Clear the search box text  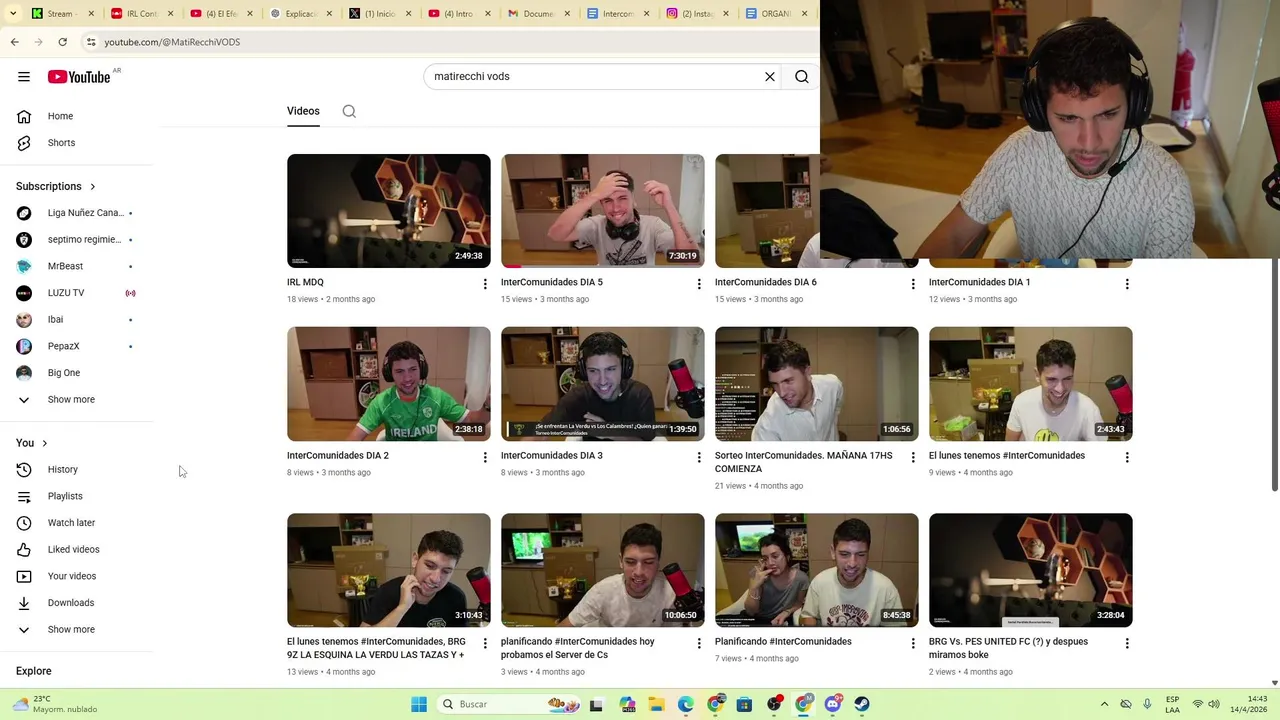(x=770, y=77)
